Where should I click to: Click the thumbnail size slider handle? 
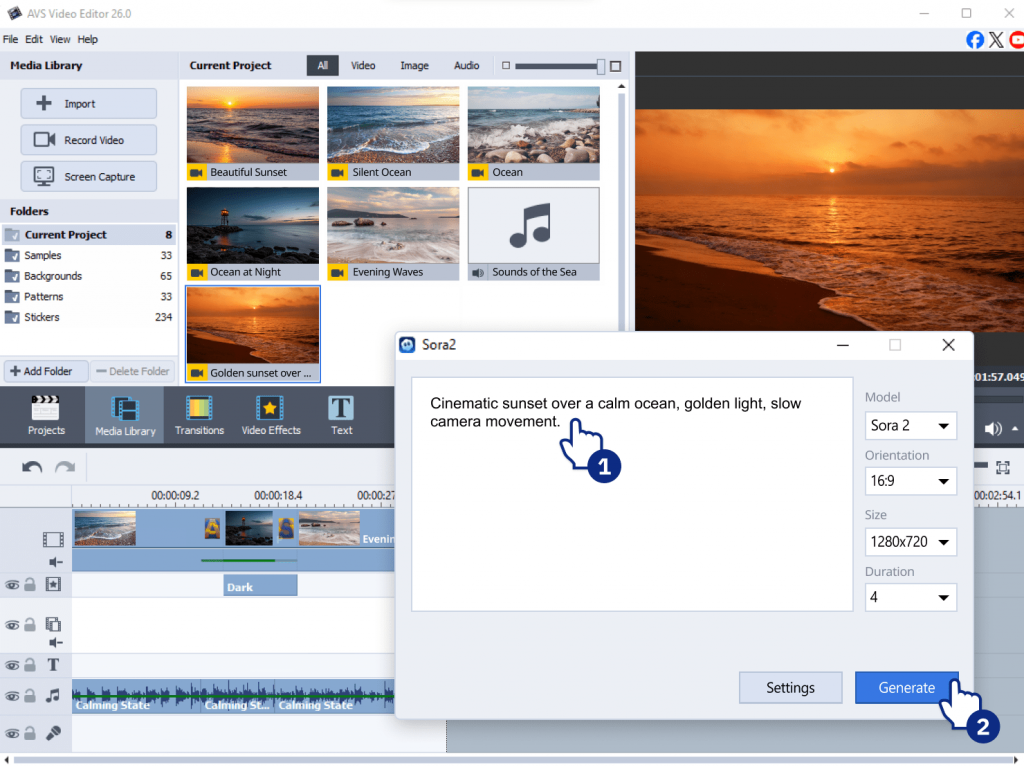601,66
